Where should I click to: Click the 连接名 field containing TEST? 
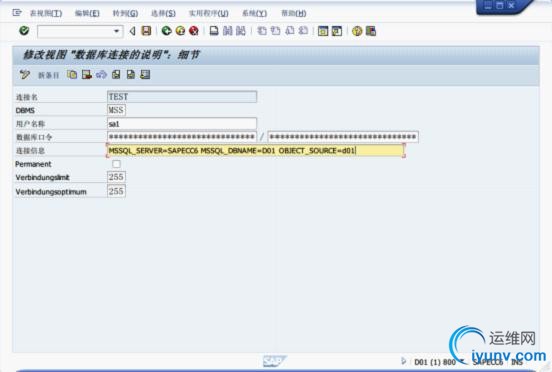tap(182, 97)
